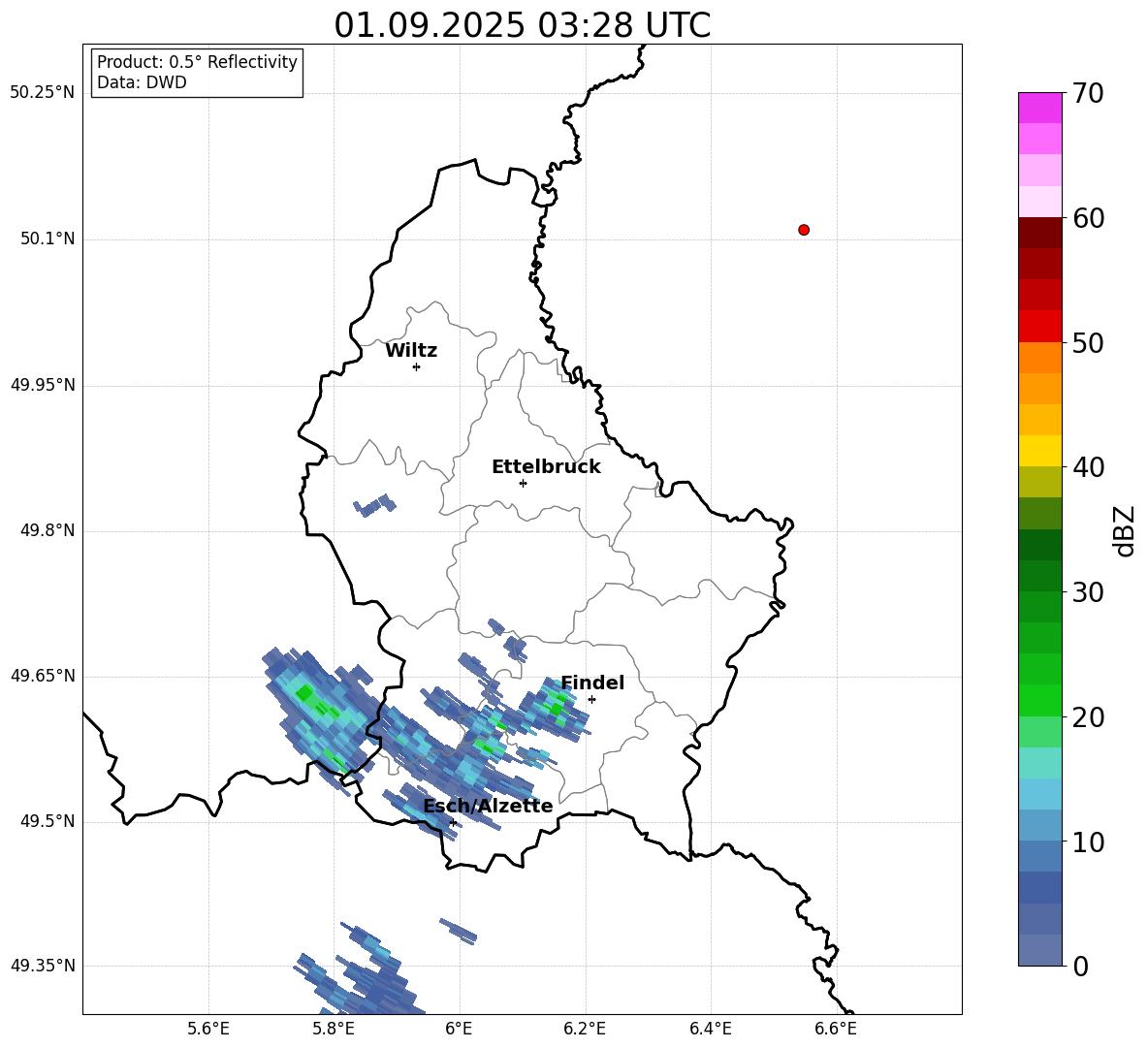This screenshot has width=1148, height=1048.
Task: Click the 50 tick label on colorbar
Action: [x=1088, y=342]
